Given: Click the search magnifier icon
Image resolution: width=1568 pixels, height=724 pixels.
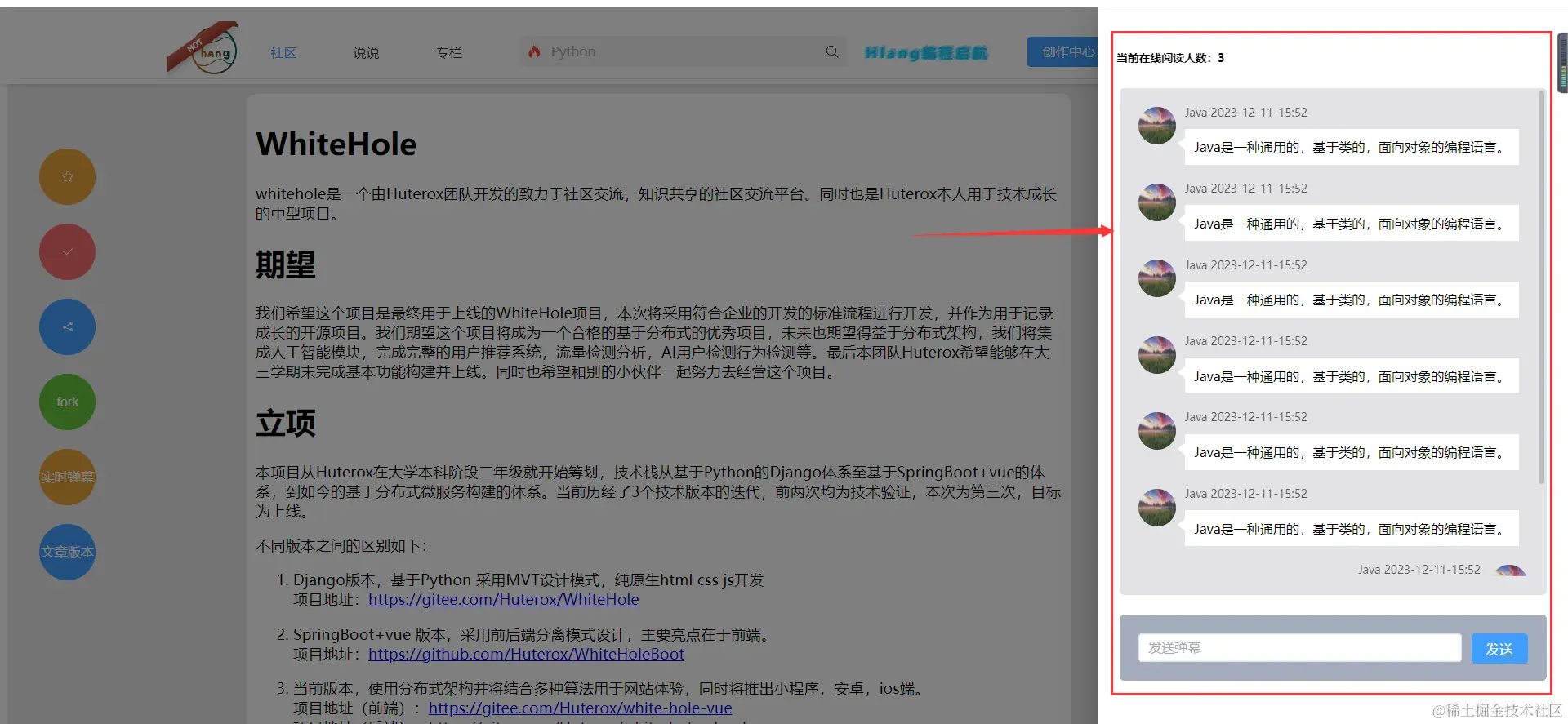Looking at the screenshot, I should coord(832,51).
